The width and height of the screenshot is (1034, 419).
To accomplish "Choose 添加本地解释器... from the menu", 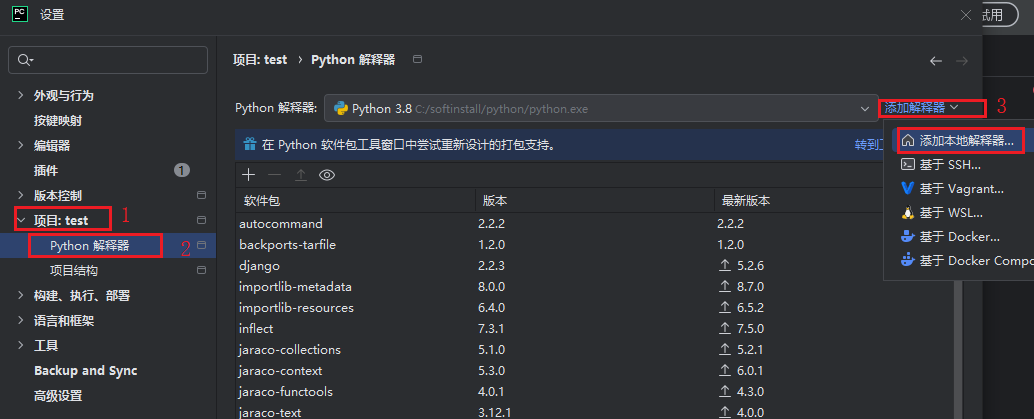I will point(966,141).
